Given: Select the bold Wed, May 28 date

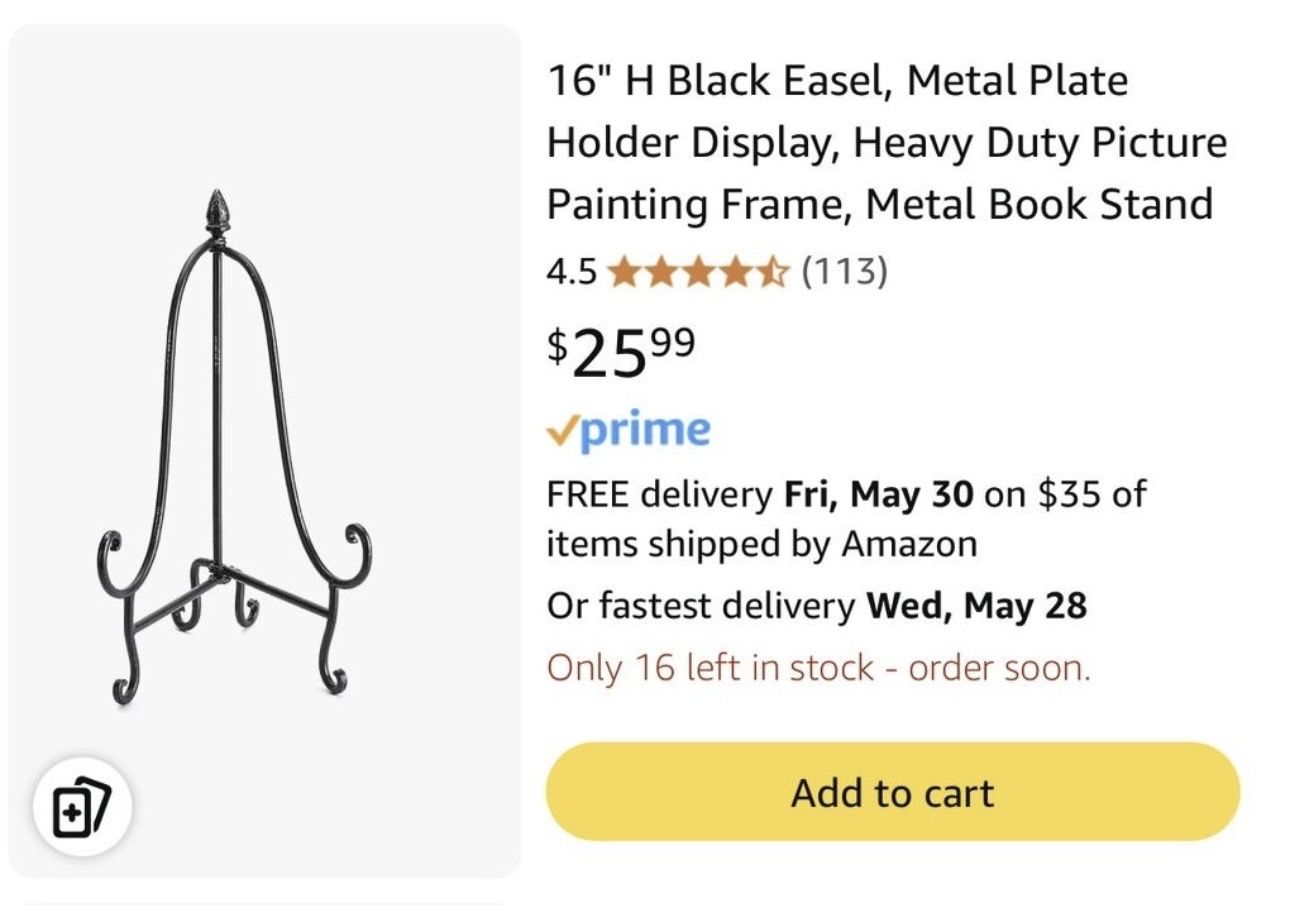Looking at the screenshot, I should (x=976, y=606).
